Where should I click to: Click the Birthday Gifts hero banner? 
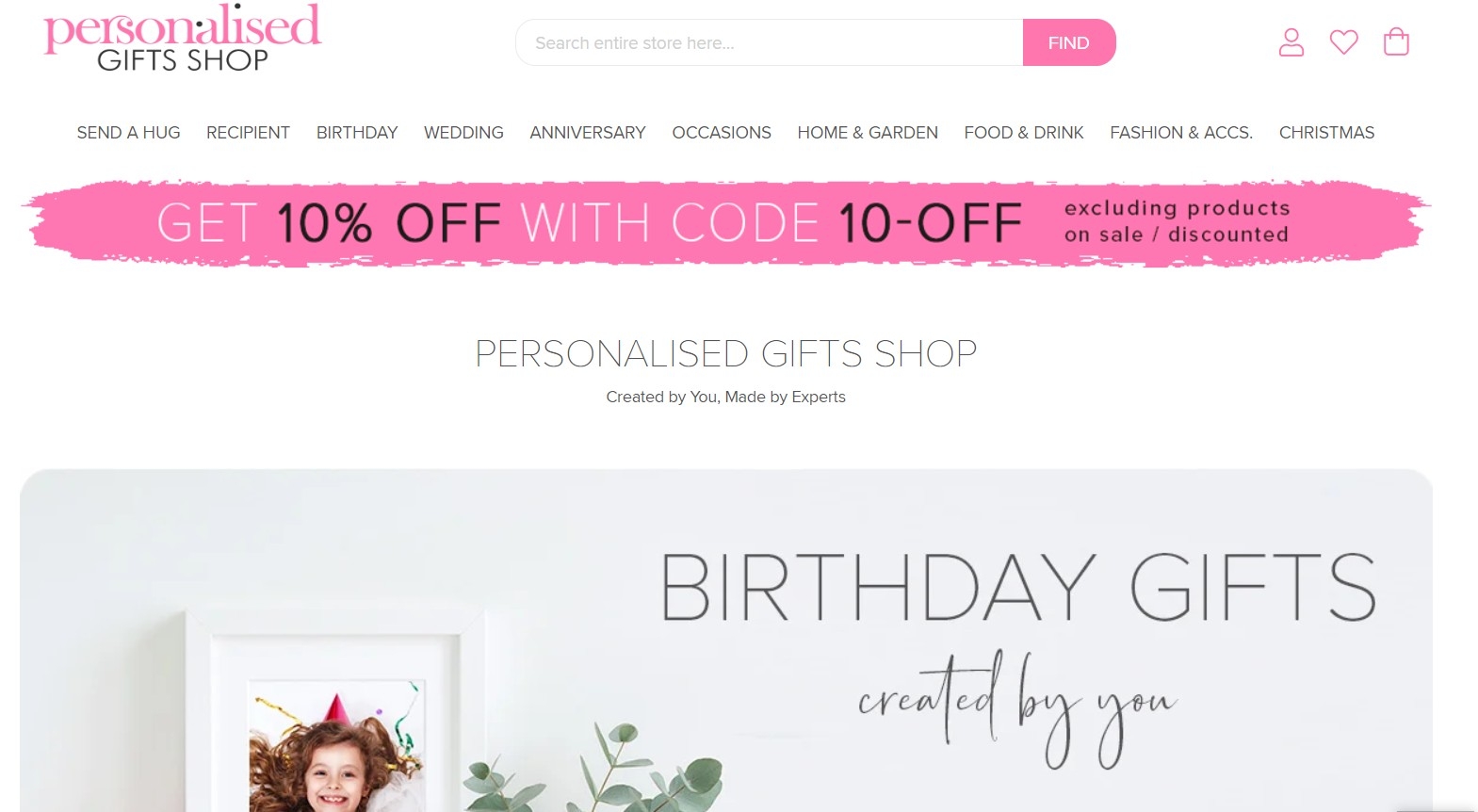coord(726,641)
